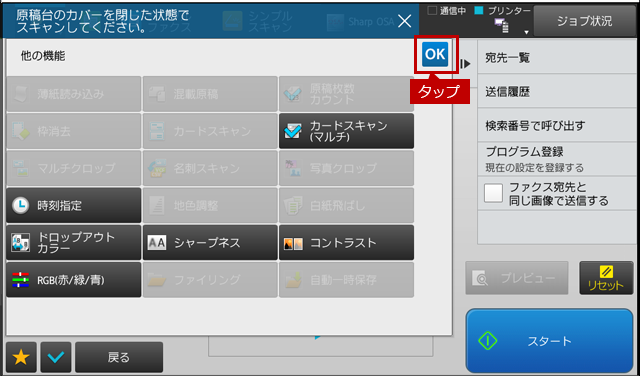Click the AA sharpness icon
This screenshot has height=376, width=640.
(157, 243)
